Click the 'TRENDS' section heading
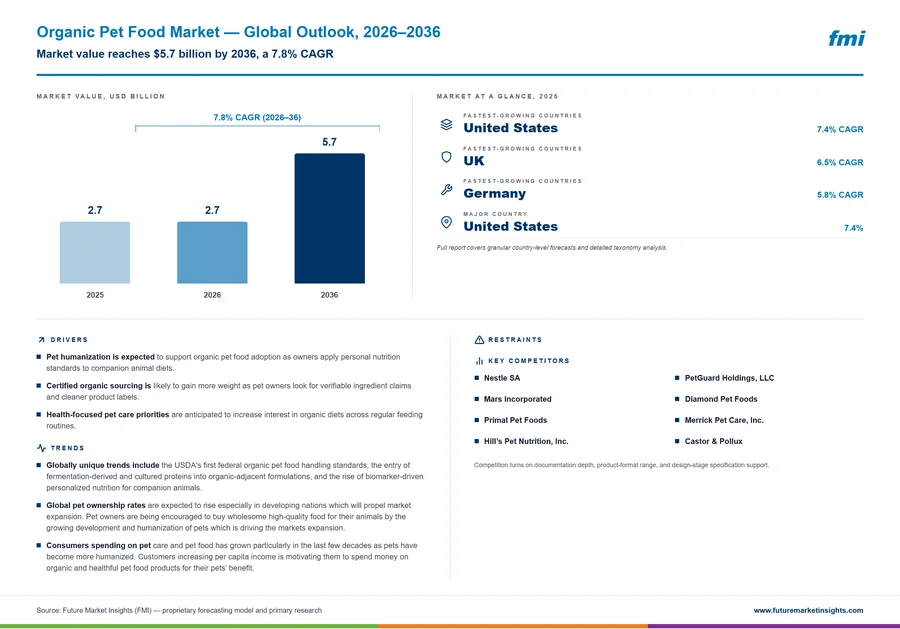 click(67, 448)
